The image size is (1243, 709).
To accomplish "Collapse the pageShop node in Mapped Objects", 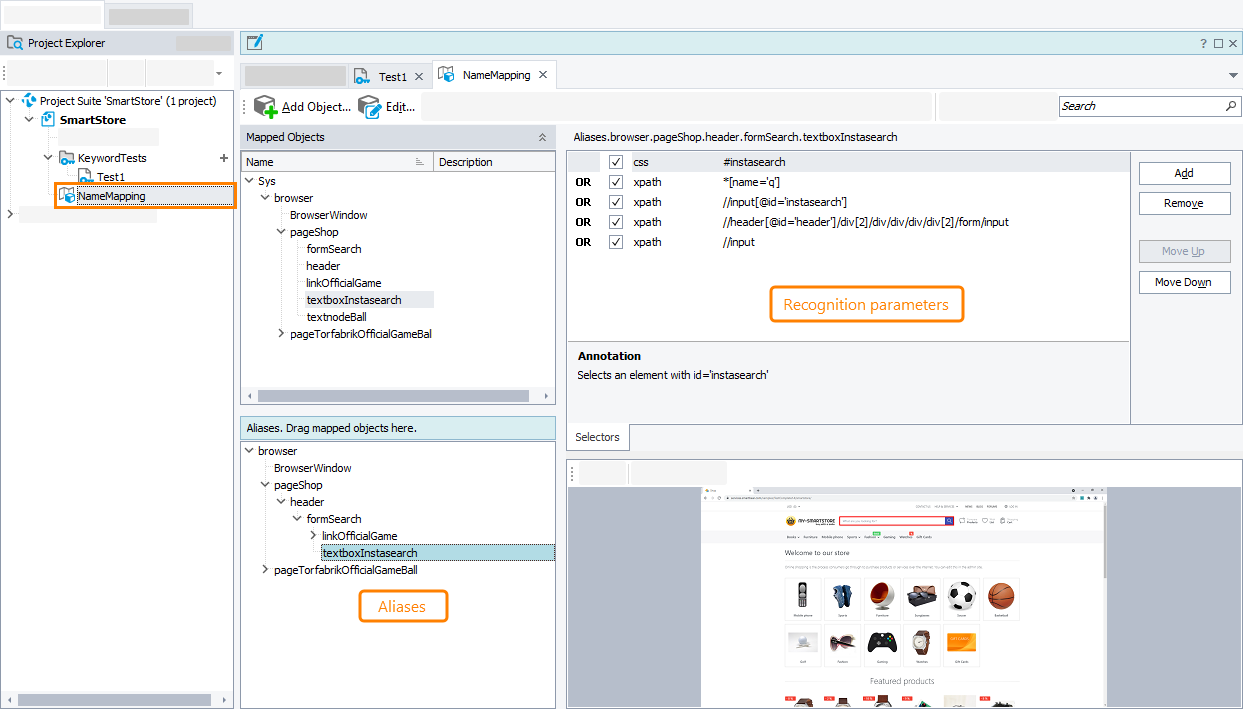I will [280, 231].
